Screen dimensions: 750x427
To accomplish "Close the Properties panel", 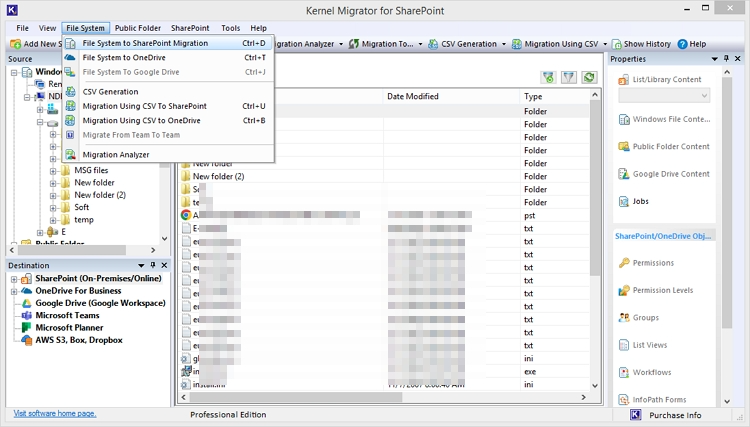I will click(x=737, y=59).
